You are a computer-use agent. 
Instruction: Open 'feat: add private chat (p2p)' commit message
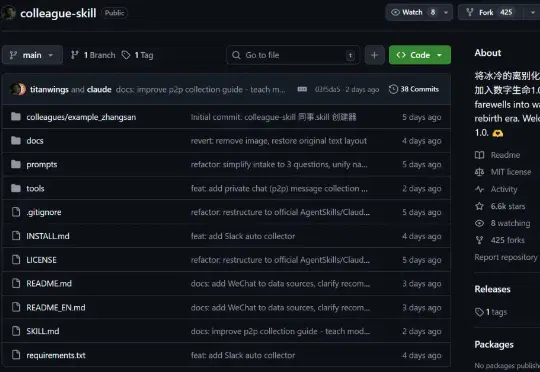[279, 188]
